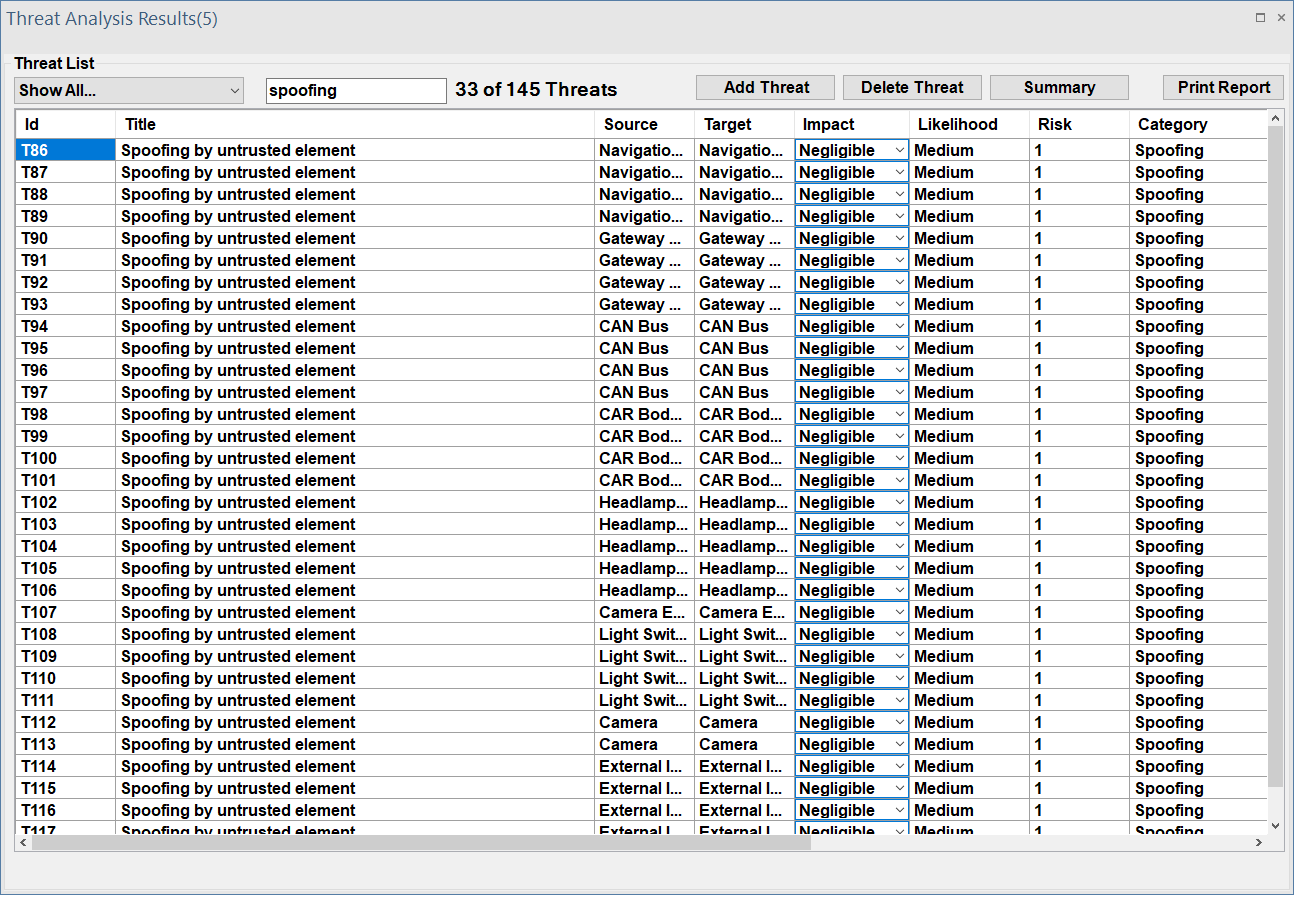
Task: Open Impact dropdown for threat T94
Action: (x=851, y=326)
